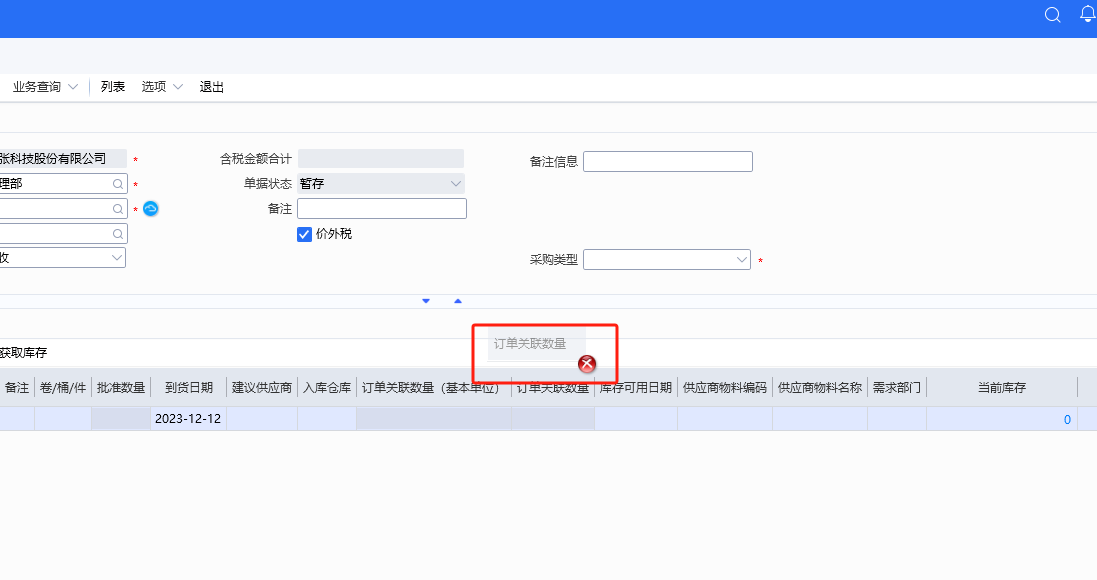Viewport: 1097px width, 580px height.
Task: Open the lookup magnifier below the sync icon field
Action: tap(117, 232)
